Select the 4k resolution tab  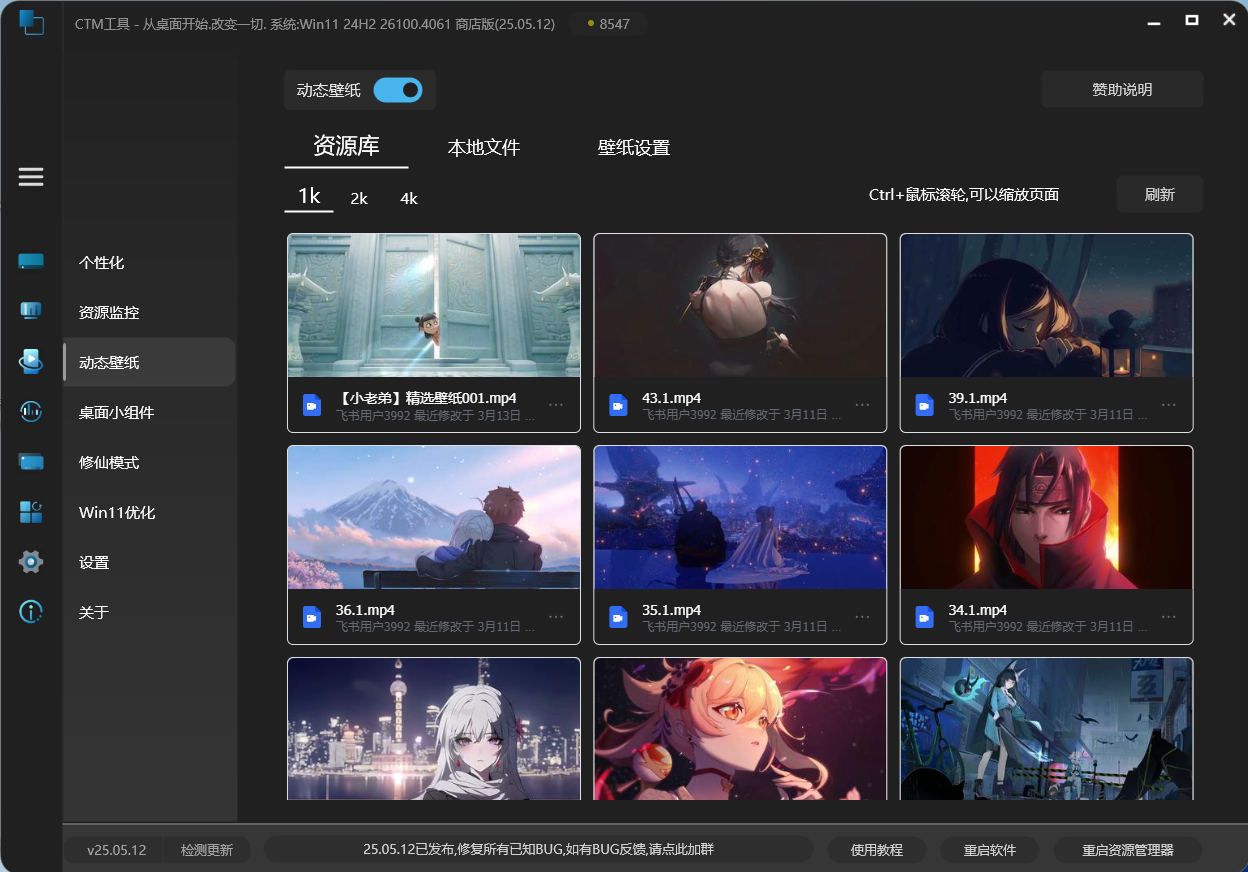click(x=409, y=199)
